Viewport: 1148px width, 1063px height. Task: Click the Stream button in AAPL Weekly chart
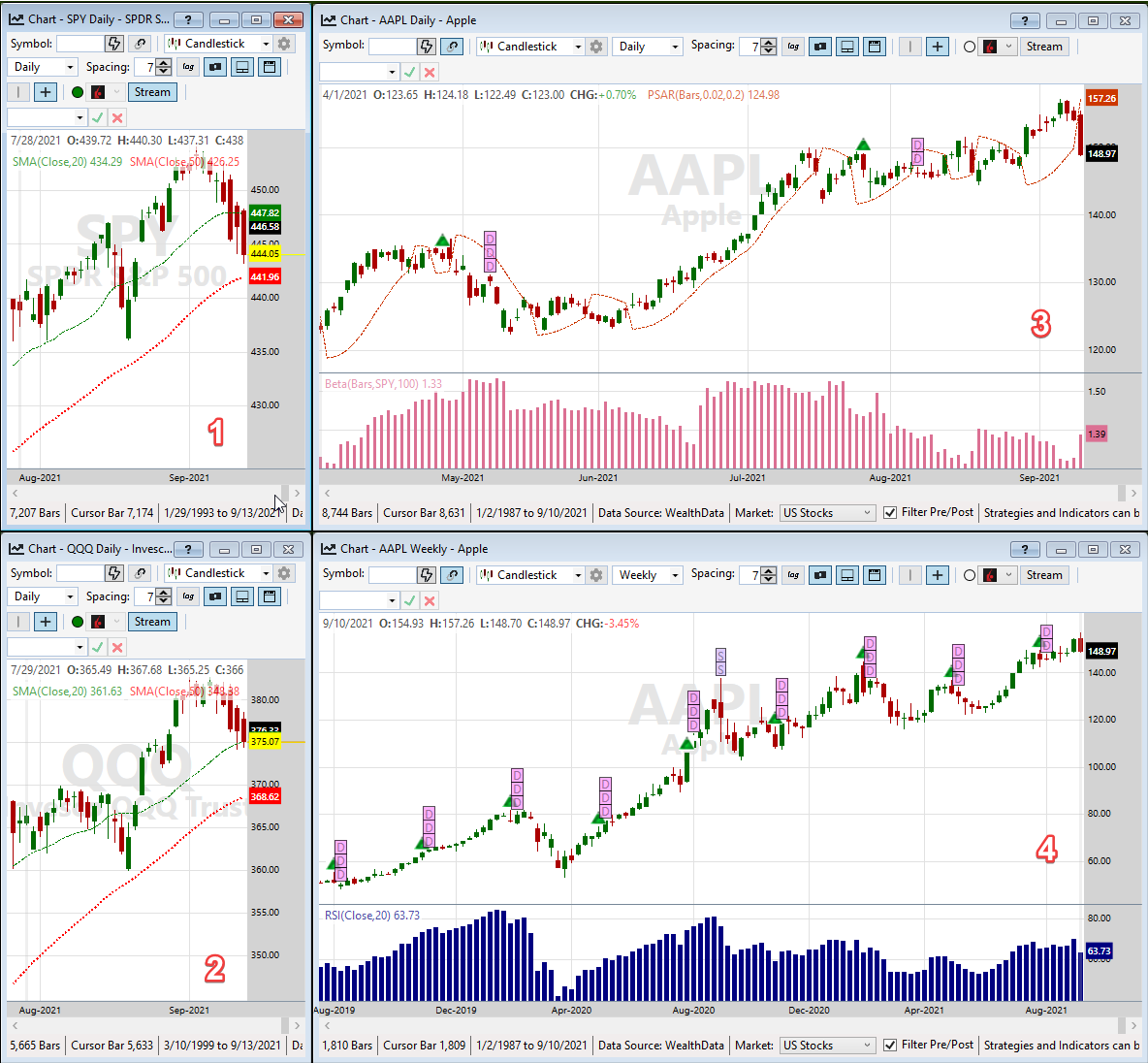[1044, 575]
